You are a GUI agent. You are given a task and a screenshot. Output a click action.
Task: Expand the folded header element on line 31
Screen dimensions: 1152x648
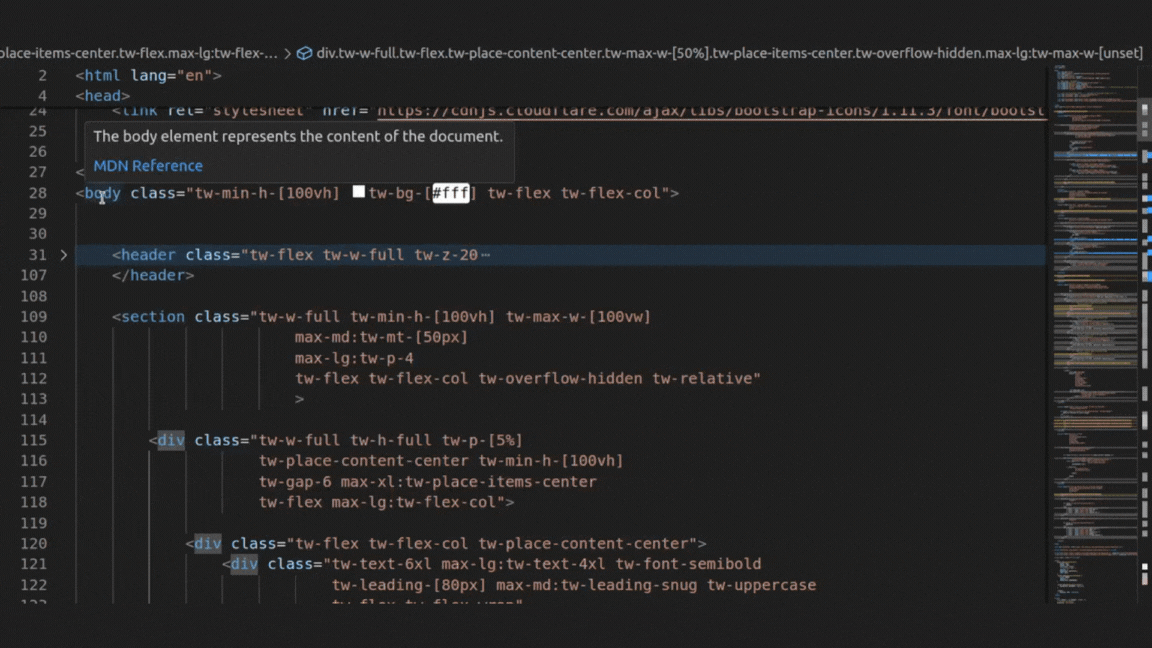pos(64,255)
